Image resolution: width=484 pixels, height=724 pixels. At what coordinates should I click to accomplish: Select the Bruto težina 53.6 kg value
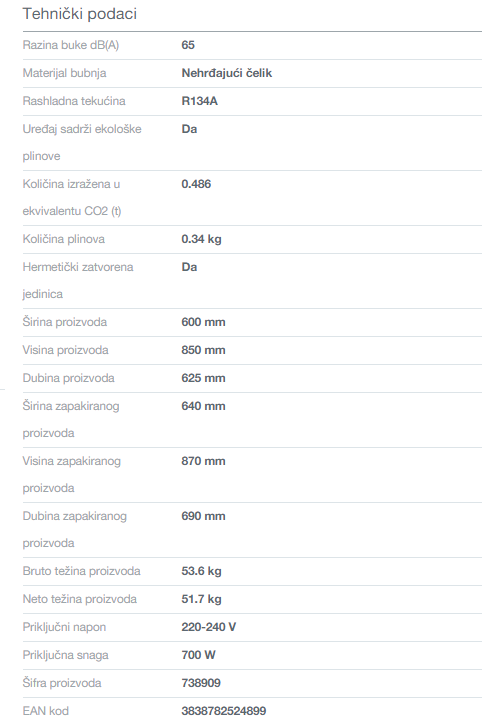pyautogui.click(x=201, y=571)
